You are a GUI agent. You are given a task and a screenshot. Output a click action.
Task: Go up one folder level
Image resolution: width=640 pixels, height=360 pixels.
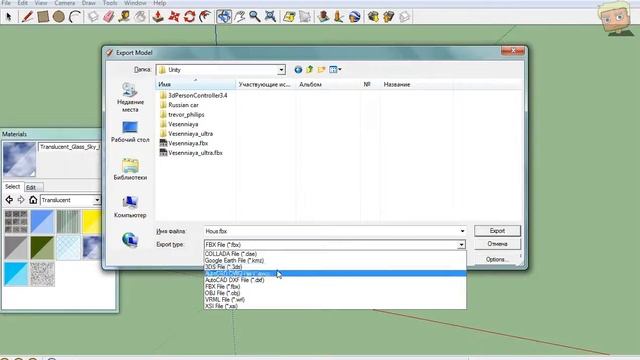[310, 70]
